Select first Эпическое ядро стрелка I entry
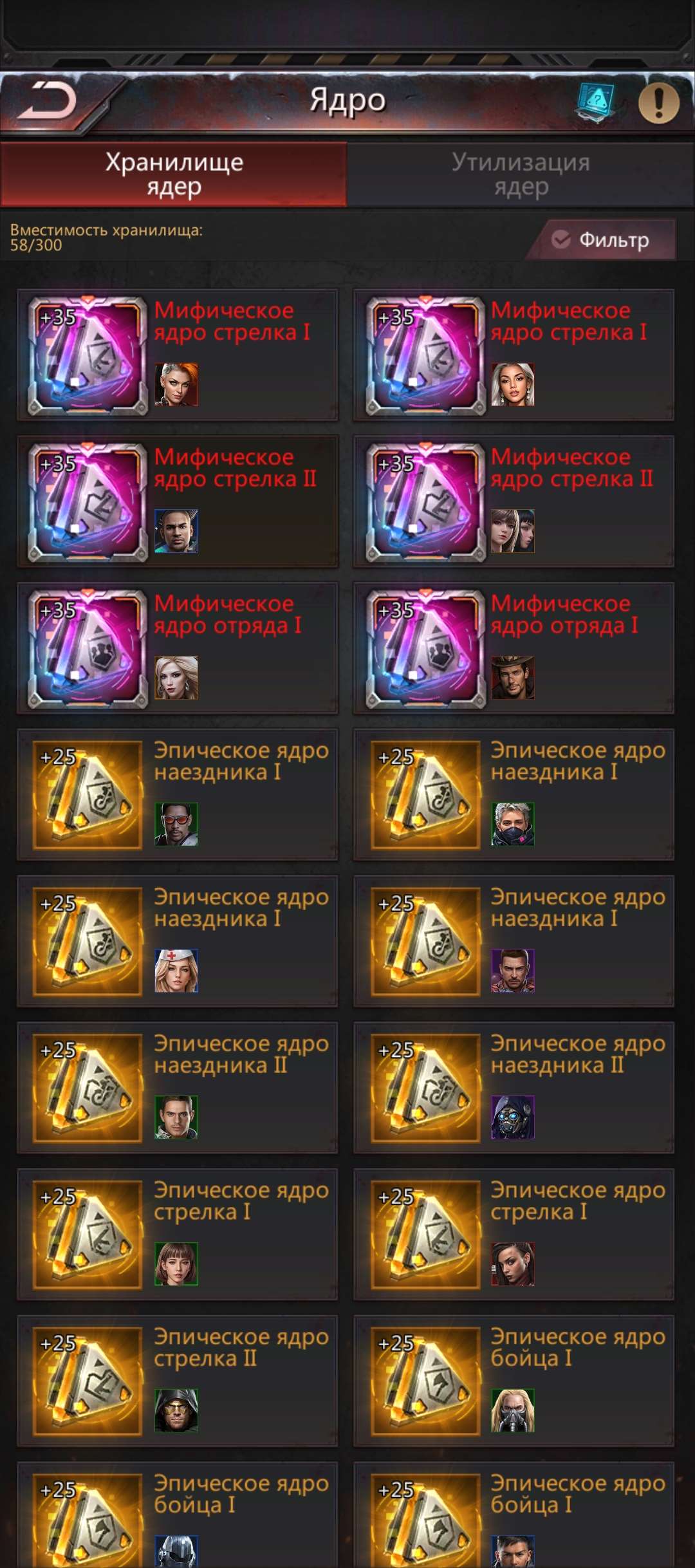This screenshot has width=695, height=1568. 178,1235
